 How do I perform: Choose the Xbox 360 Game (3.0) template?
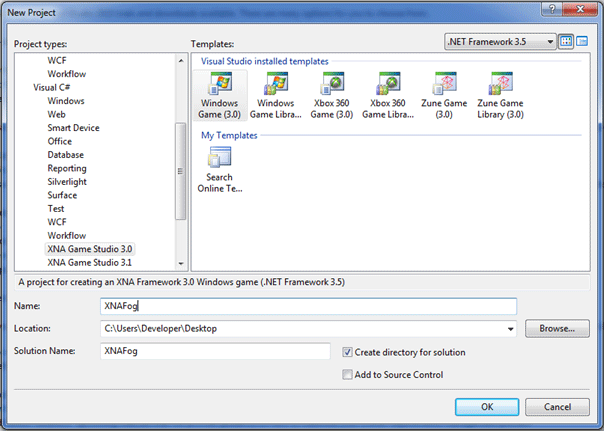pyautogui.click(x=331, y=96)
